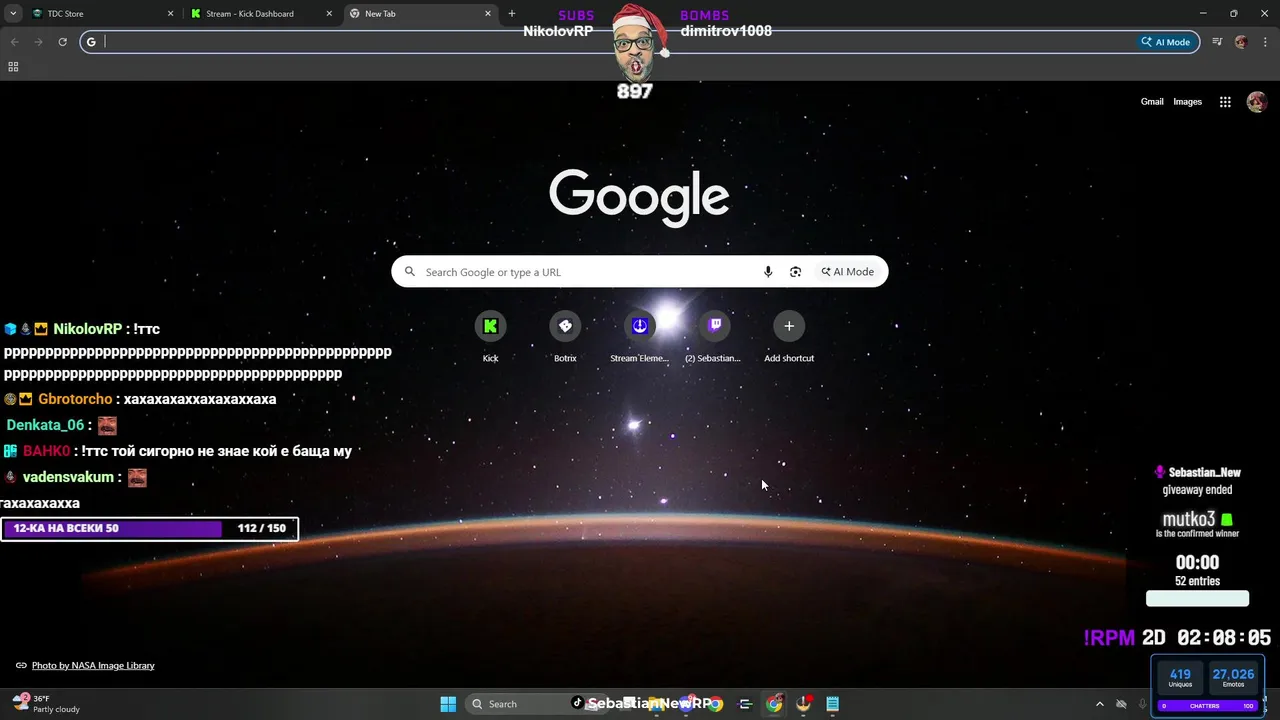
Task: Open the tab search dropdown arrow
Action: 13,14
